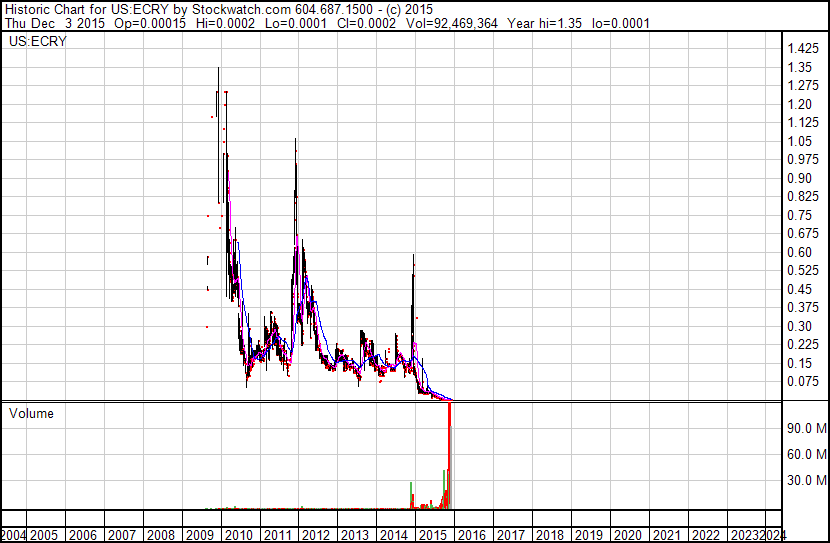Select the 2022 year label

[706, 535]
